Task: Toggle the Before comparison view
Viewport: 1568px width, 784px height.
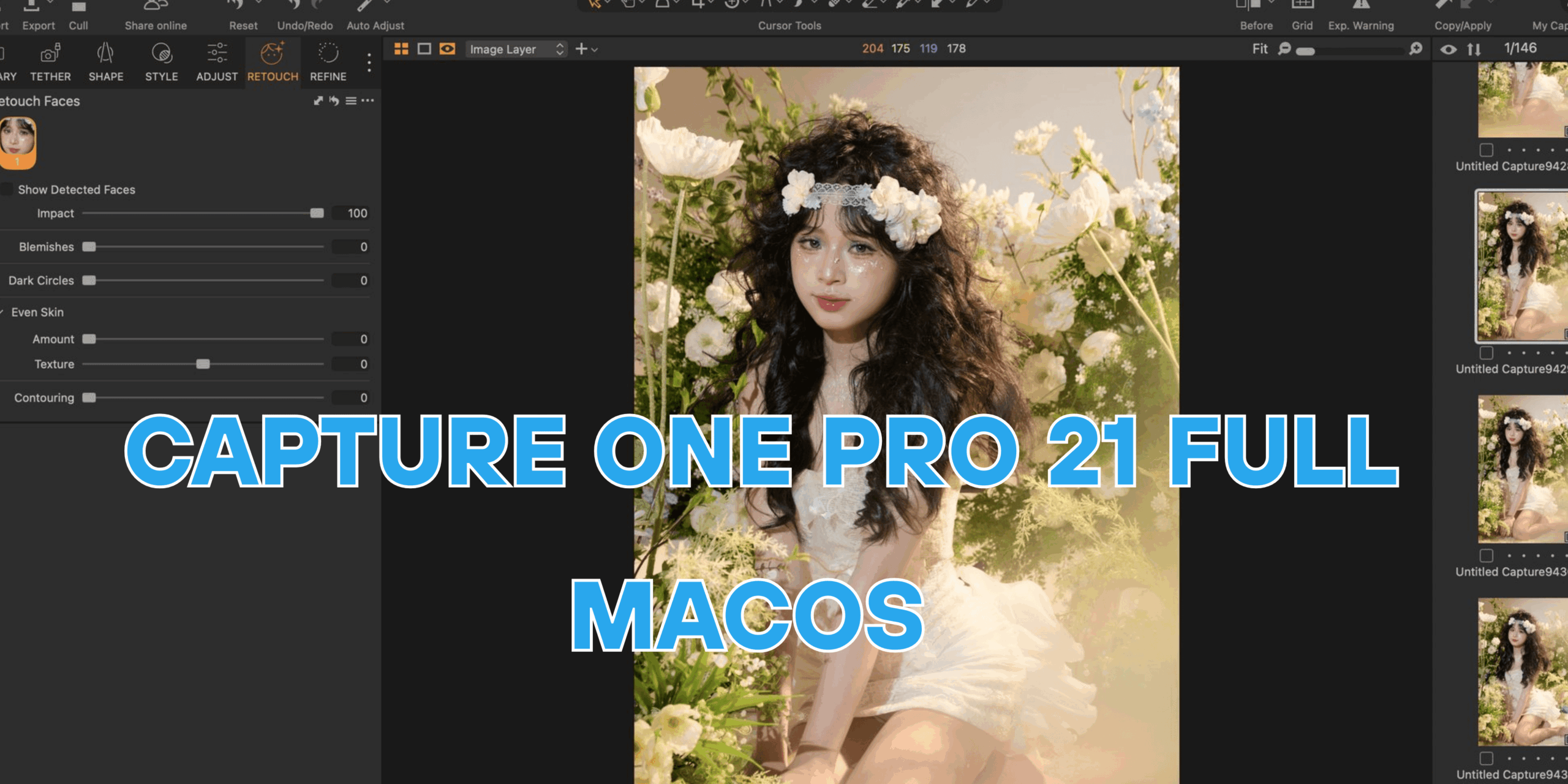Action: click(1256, 16)
